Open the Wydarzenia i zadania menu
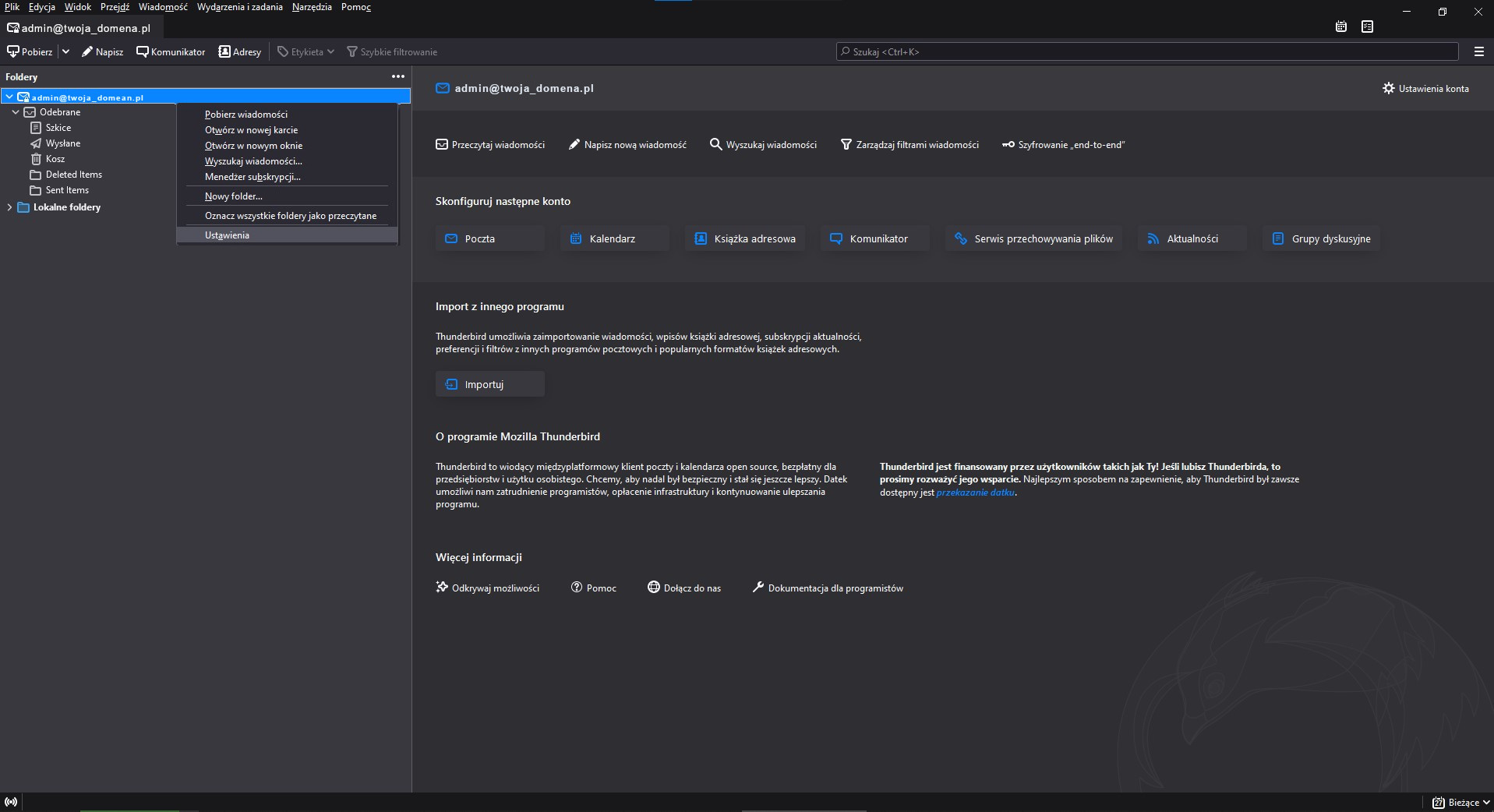1494x812 pixels. click(x=240, y=7)
